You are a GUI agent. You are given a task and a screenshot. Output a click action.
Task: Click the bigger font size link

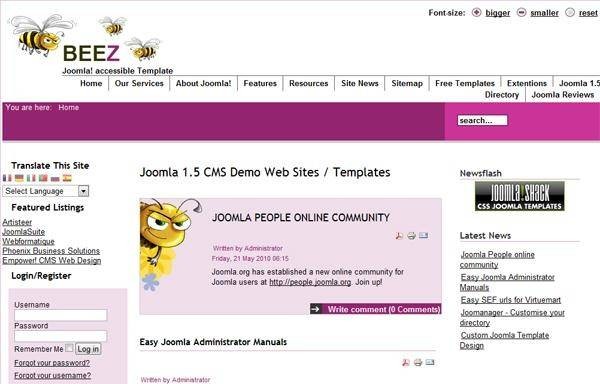pyautogui.click(x=498, y=13)
